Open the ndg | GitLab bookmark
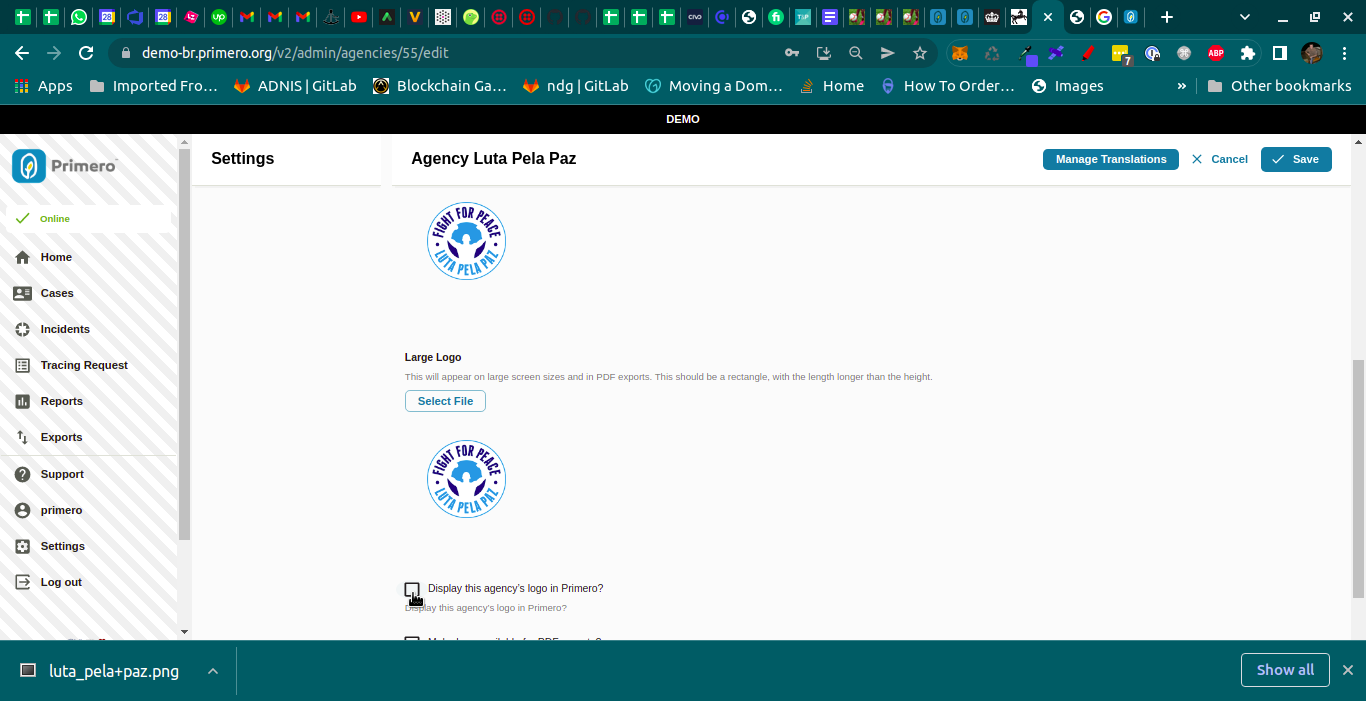This screenshot has width=1366, height=701. click(576, 86)
